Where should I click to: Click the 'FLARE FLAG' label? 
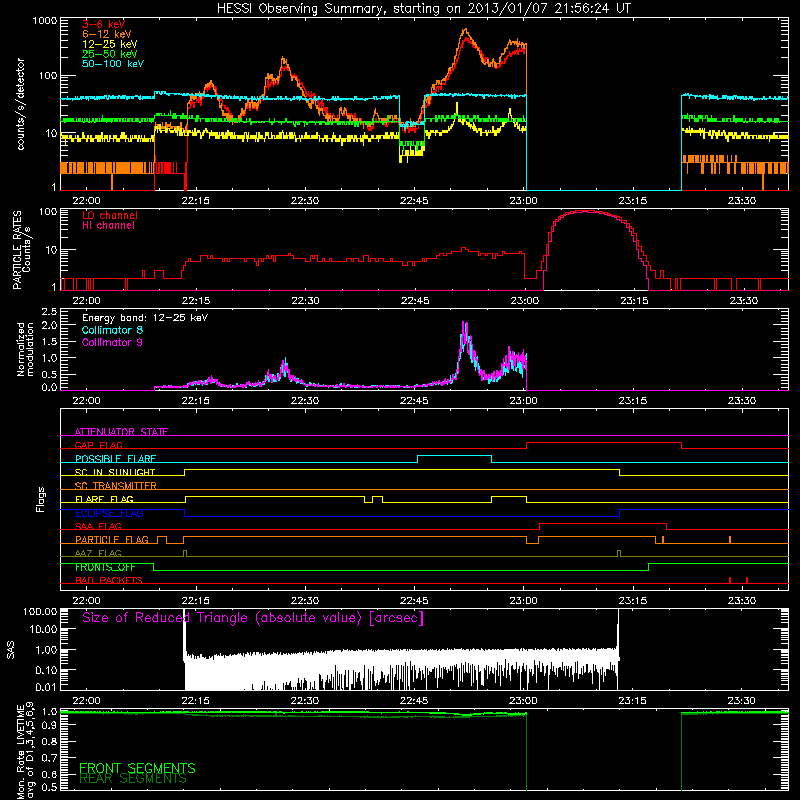[104, 499]
